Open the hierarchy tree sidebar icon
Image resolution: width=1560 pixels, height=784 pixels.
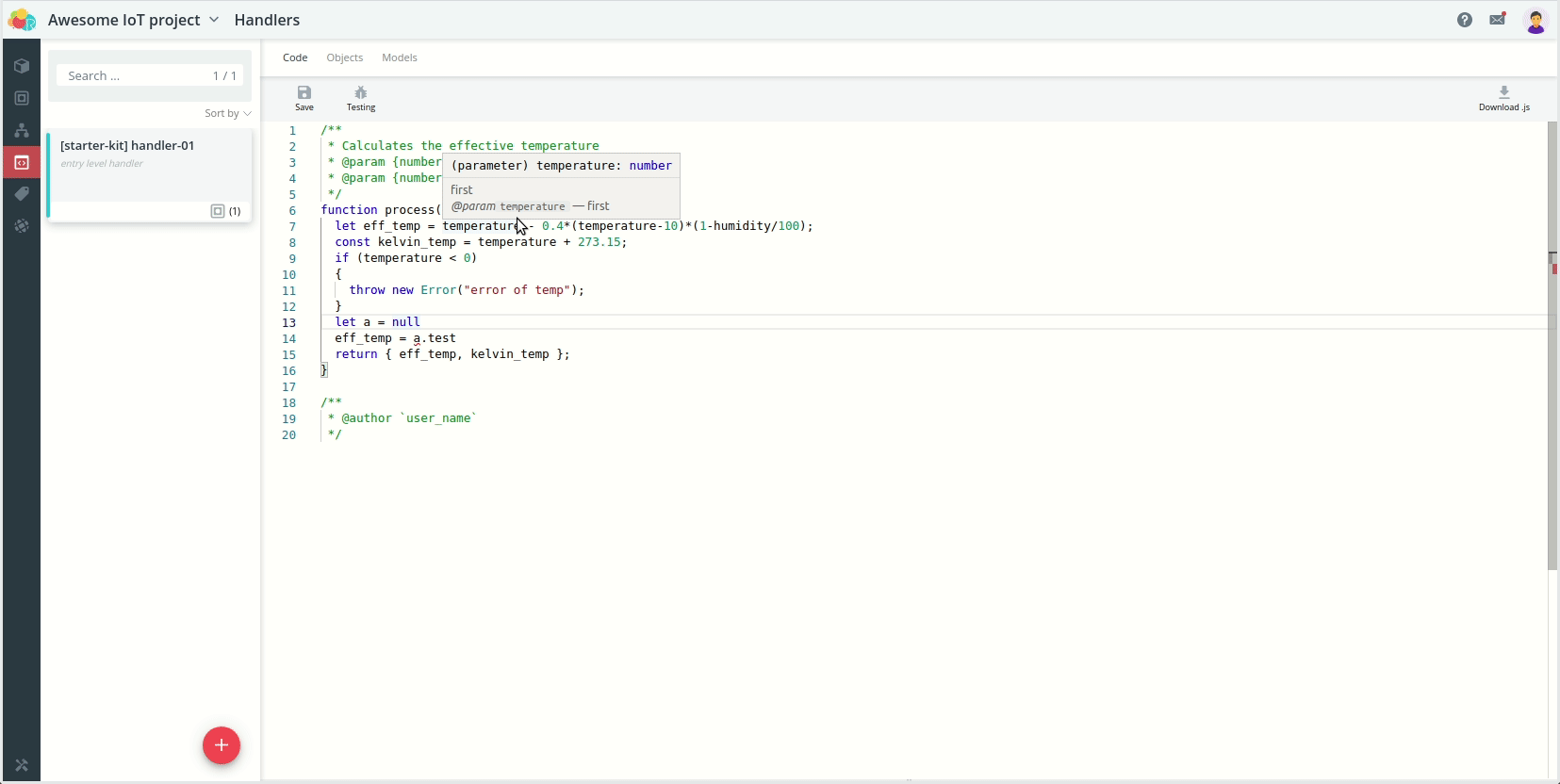22,130
